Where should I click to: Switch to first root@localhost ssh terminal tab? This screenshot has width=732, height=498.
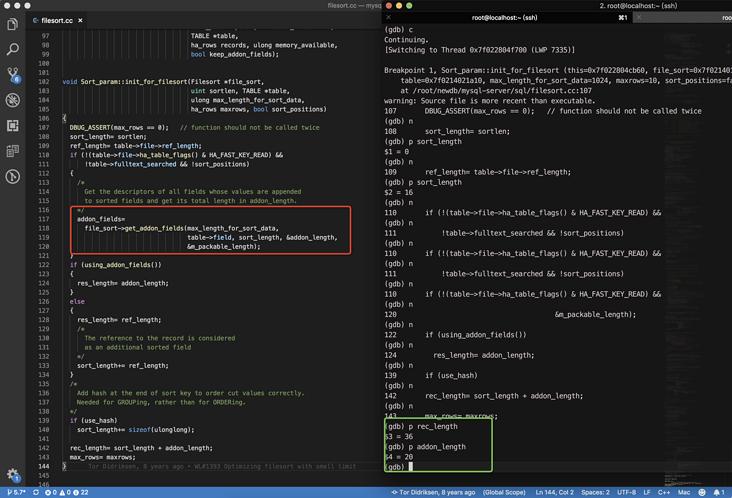[505, 17]
